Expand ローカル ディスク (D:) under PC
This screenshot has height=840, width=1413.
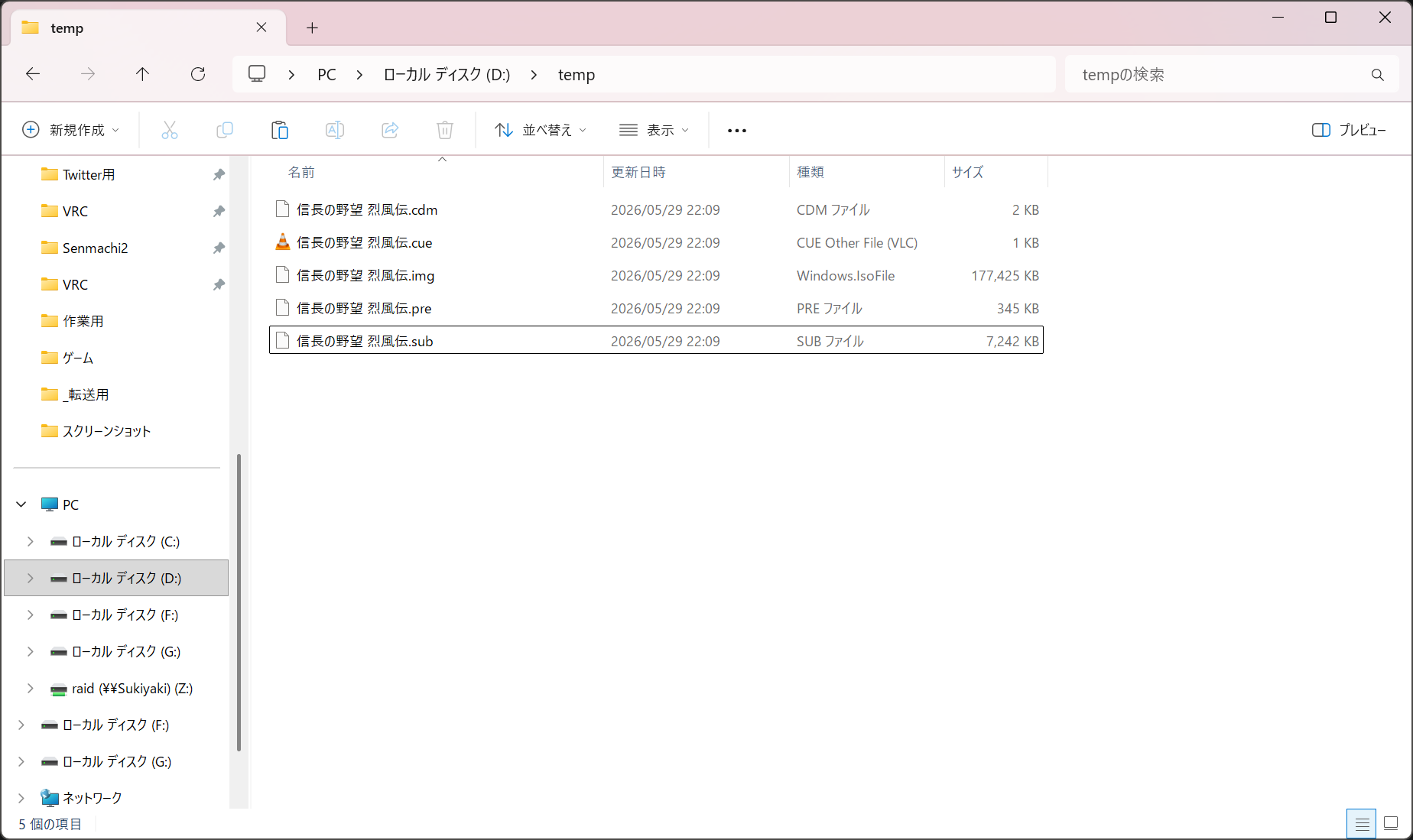(x=31, y=578)
